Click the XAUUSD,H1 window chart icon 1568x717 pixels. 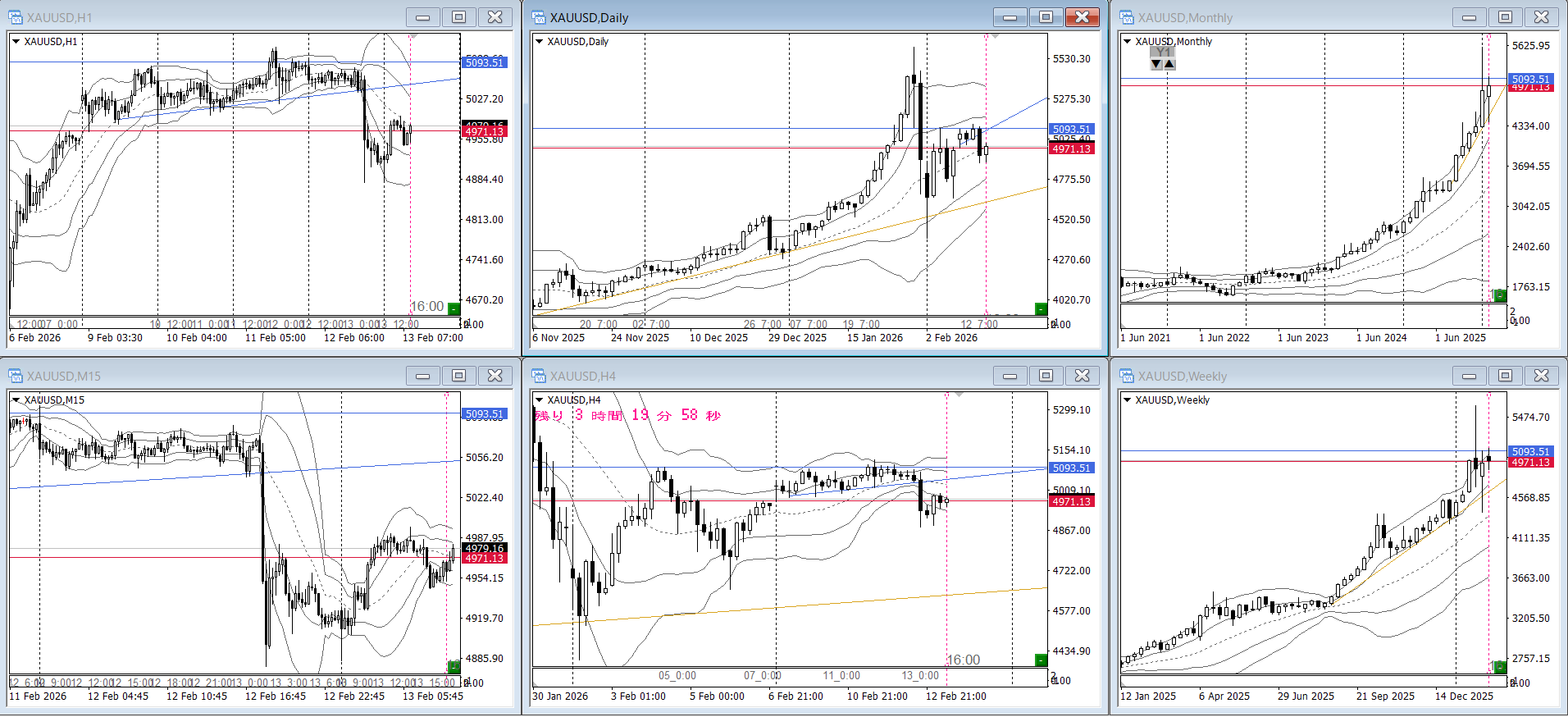(x=16, y=17)
